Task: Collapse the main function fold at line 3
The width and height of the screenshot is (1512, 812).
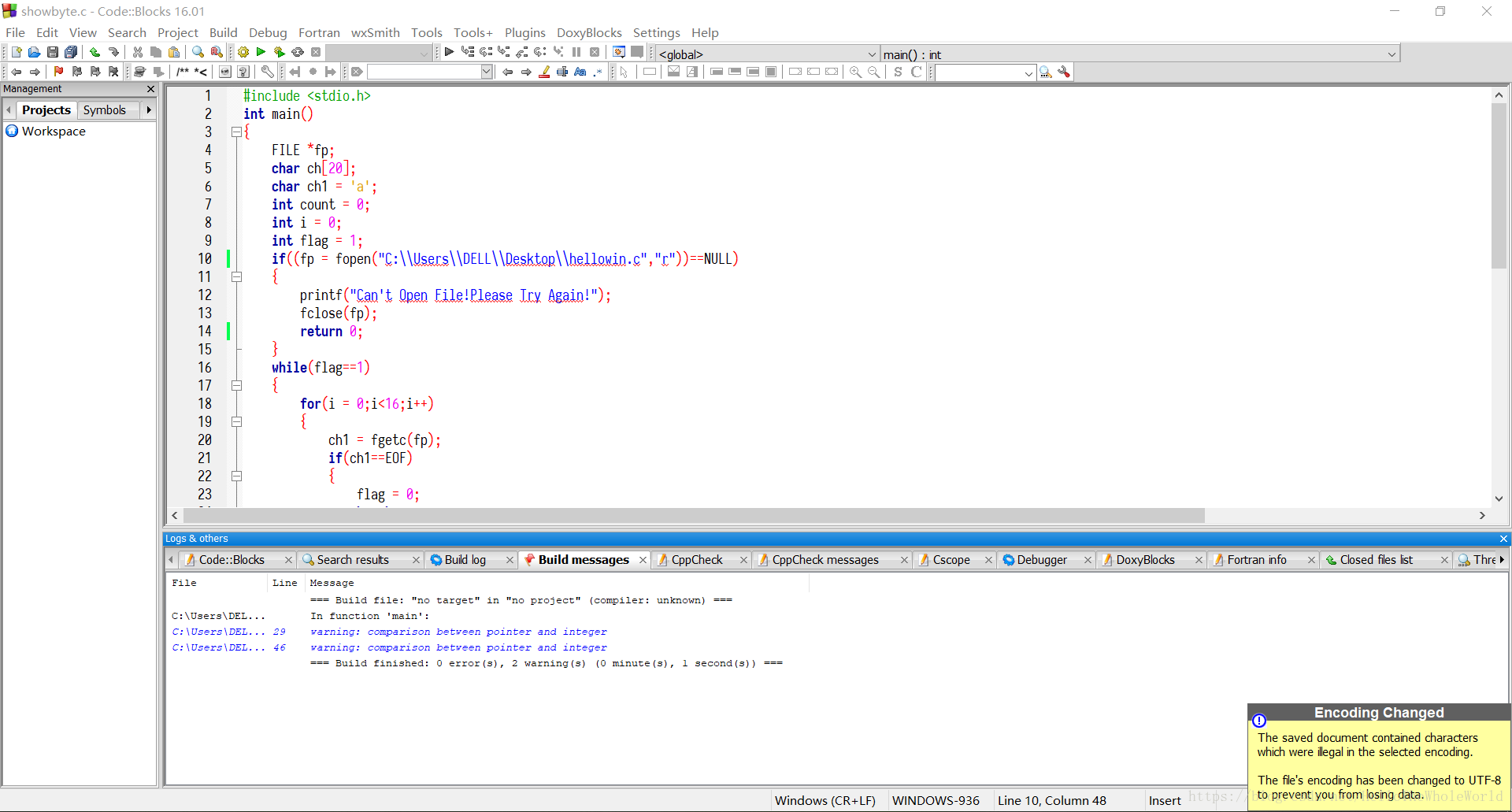Action: click(x=236, y=132)
